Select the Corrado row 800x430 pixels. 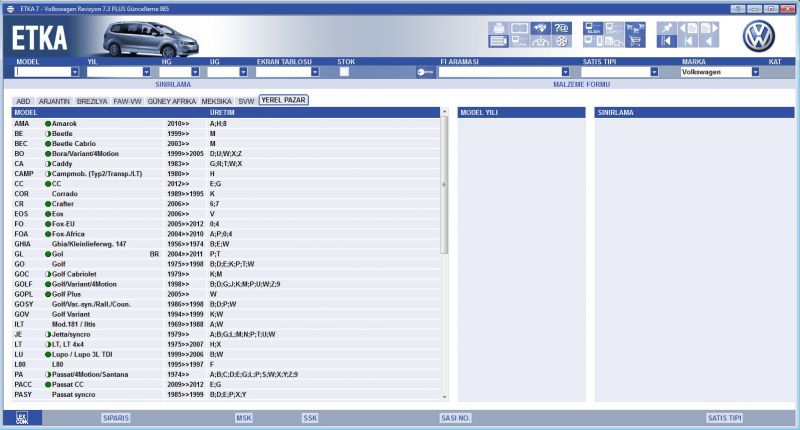coord(226,194)
